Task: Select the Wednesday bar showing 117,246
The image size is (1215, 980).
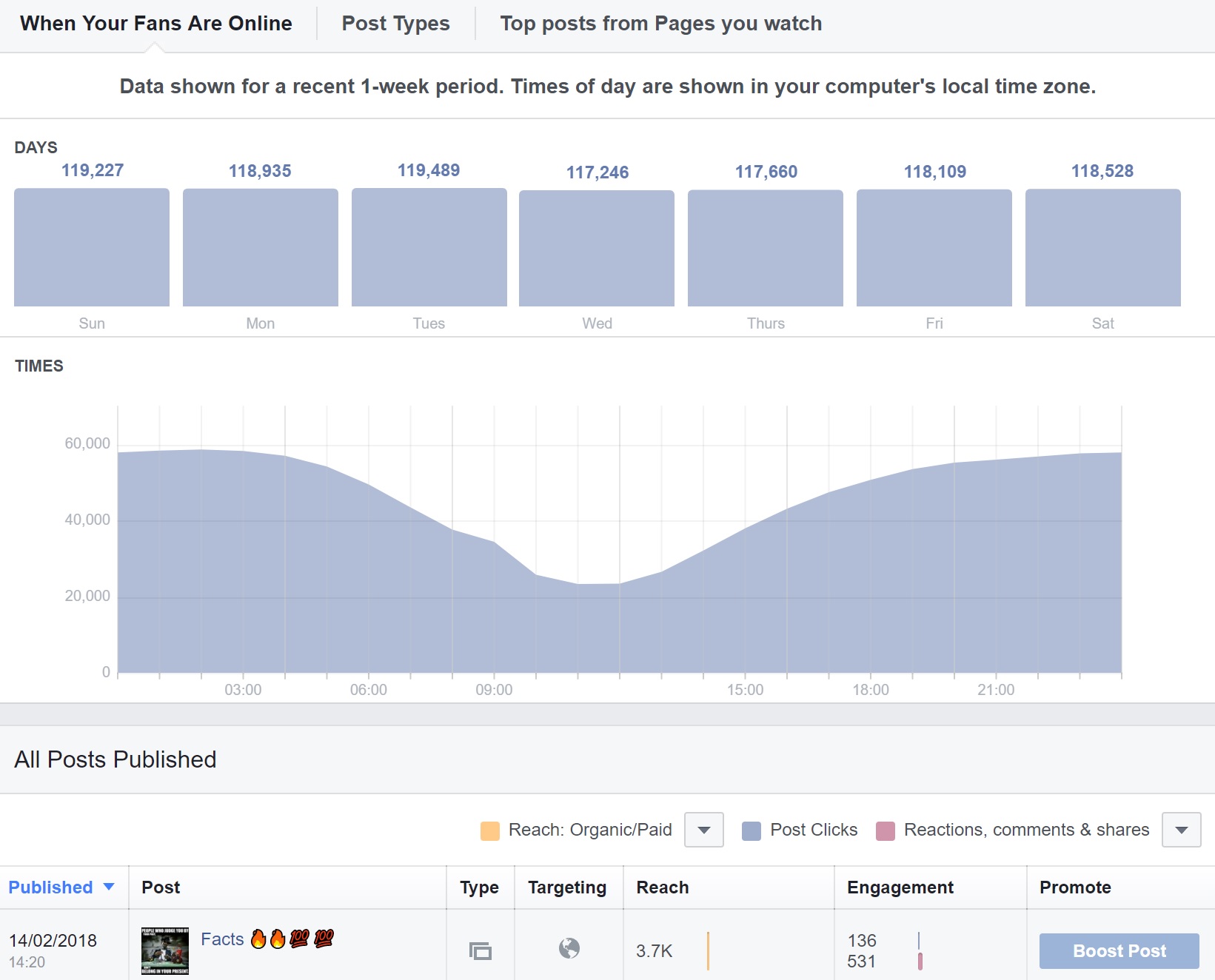Action: [597, 248]
